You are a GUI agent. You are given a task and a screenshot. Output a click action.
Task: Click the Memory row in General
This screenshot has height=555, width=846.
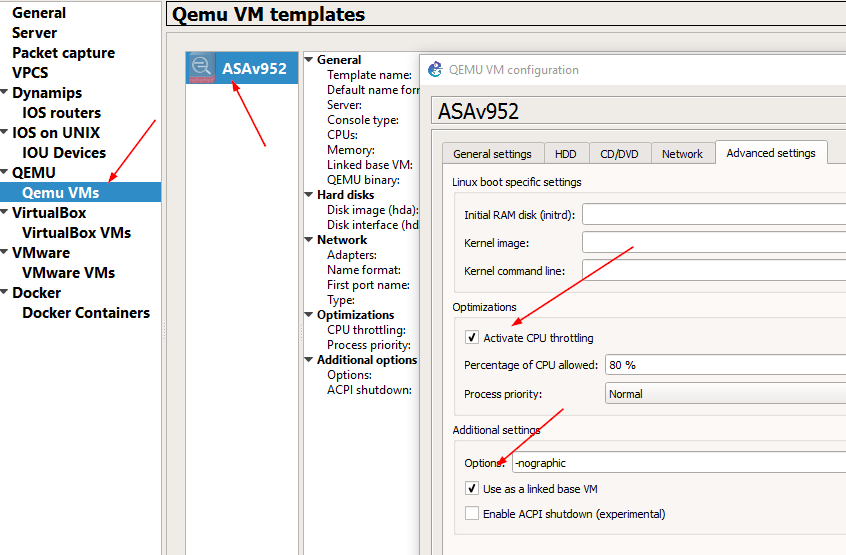(x=351, y=150)
